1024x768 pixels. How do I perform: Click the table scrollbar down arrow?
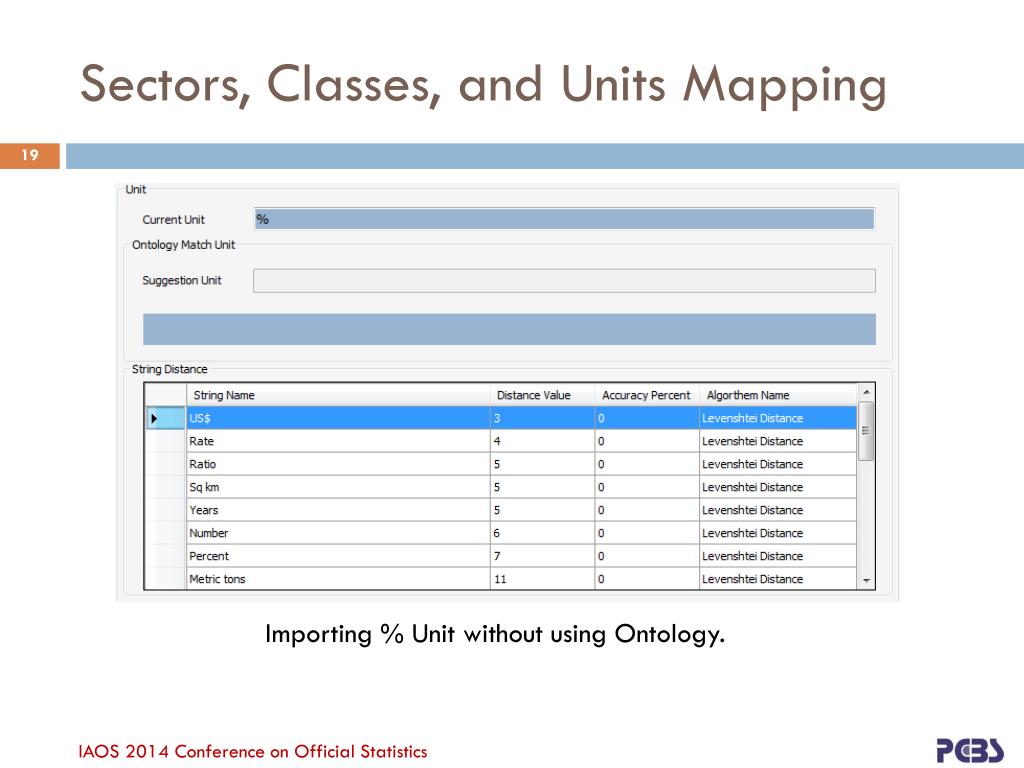pos(866,581)
